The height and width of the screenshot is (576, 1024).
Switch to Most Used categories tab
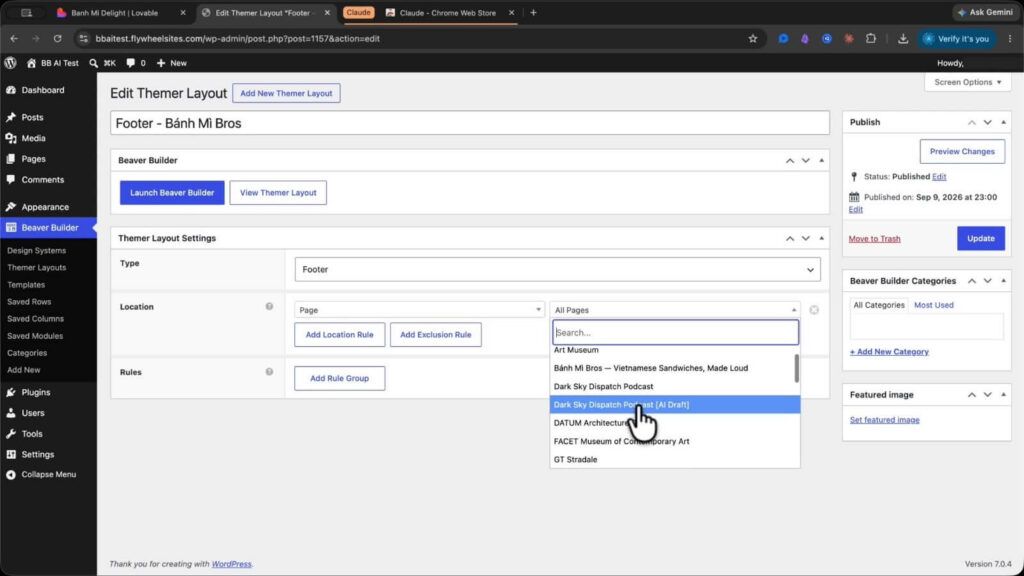[933, 305]
